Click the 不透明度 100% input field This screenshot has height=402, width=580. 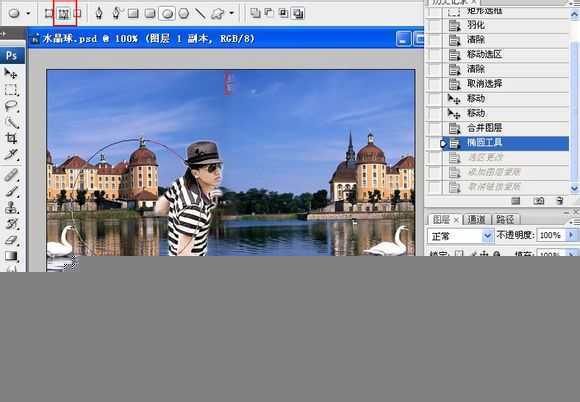(x=551, y=235)
